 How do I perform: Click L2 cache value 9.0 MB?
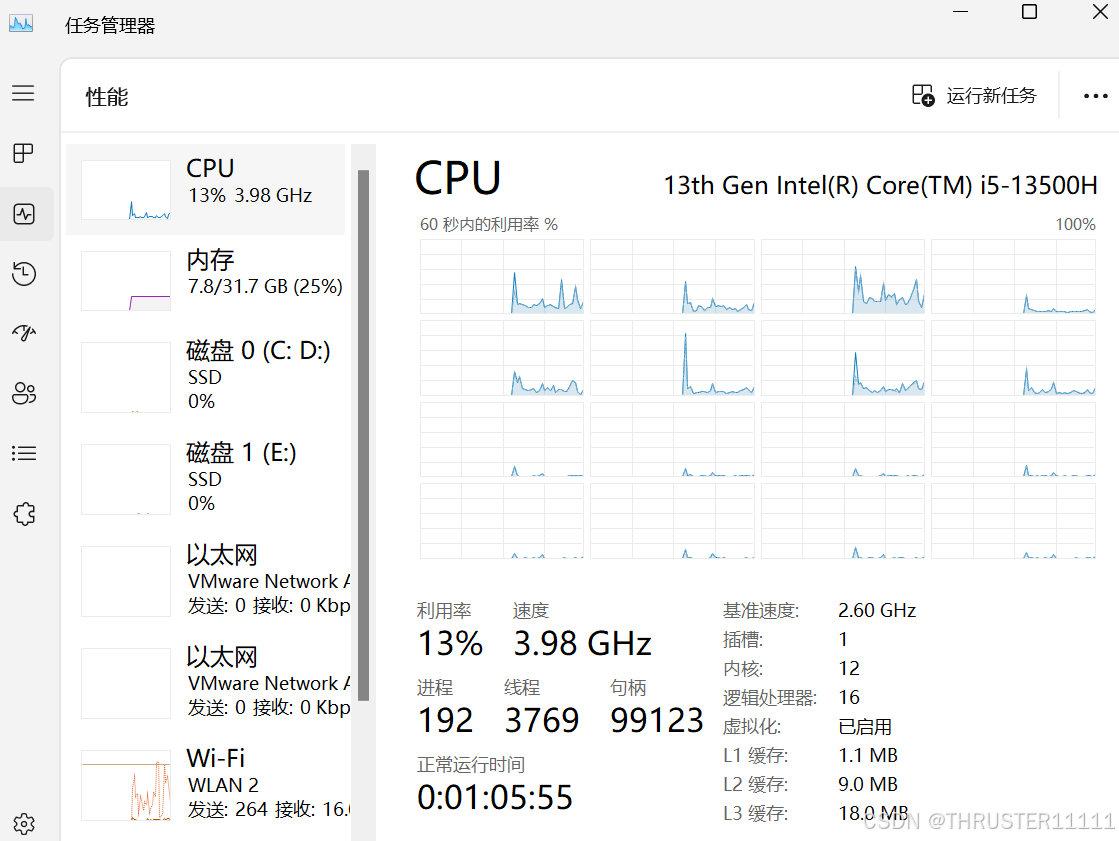(x=868, y=785)
